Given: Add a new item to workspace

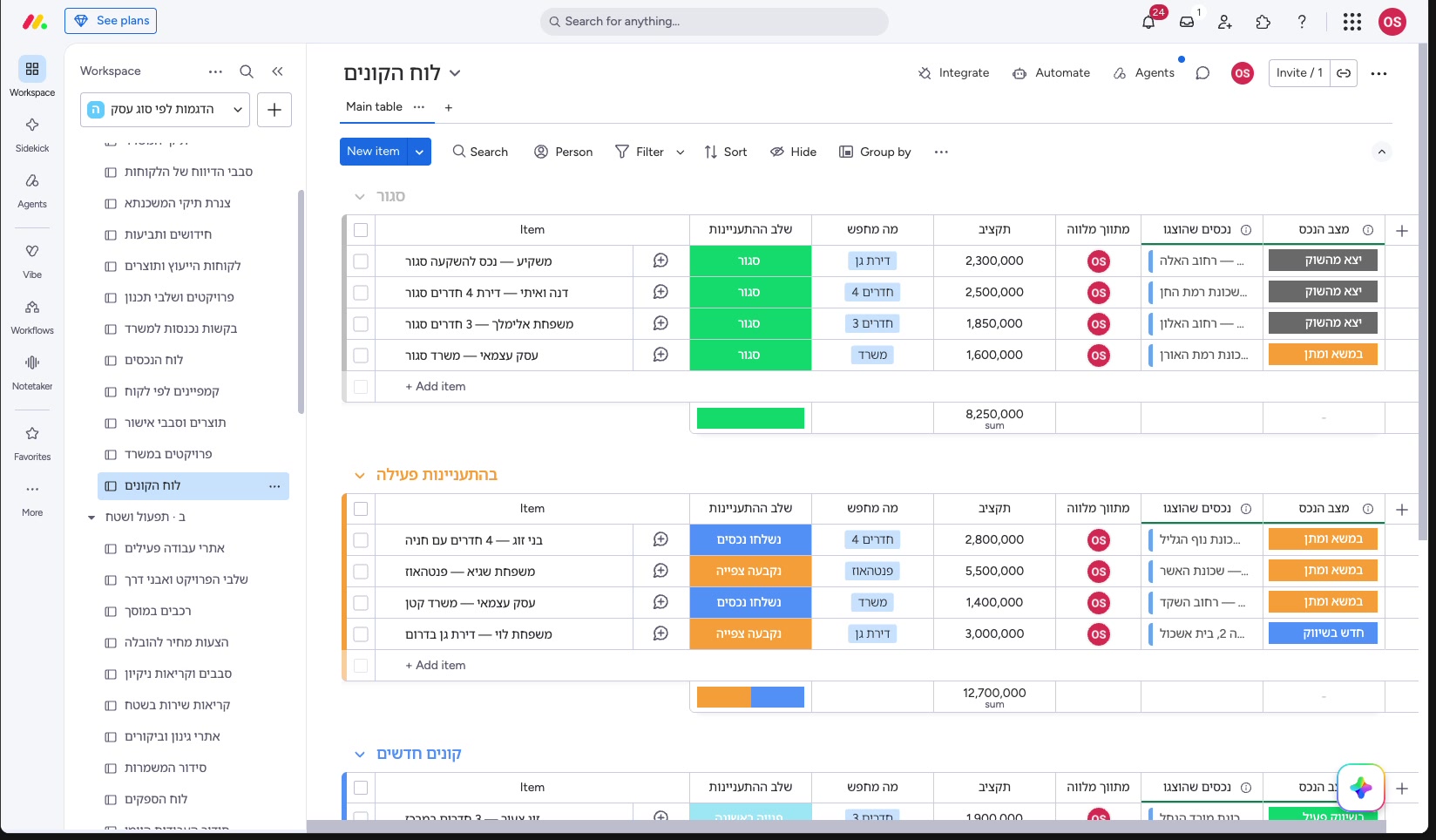Looking at the screenshot, I should 274,110.
